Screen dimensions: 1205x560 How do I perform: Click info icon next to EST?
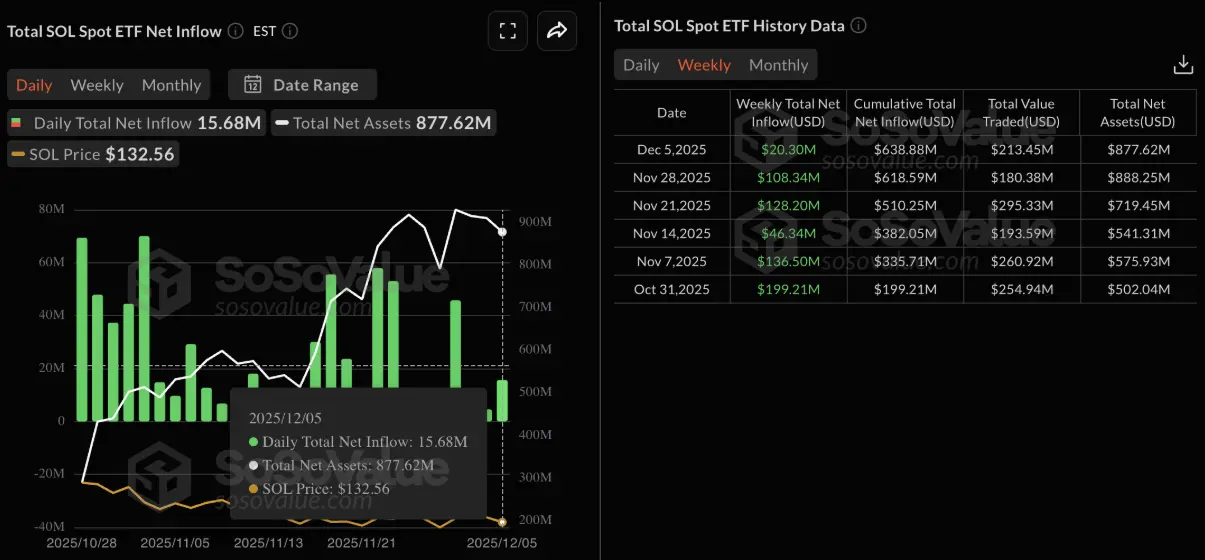click(289, 31)
